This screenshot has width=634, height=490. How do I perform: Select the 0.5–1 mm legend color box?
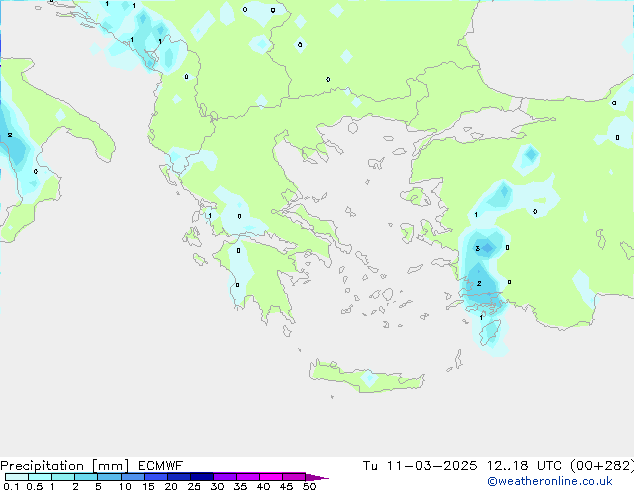40,477
